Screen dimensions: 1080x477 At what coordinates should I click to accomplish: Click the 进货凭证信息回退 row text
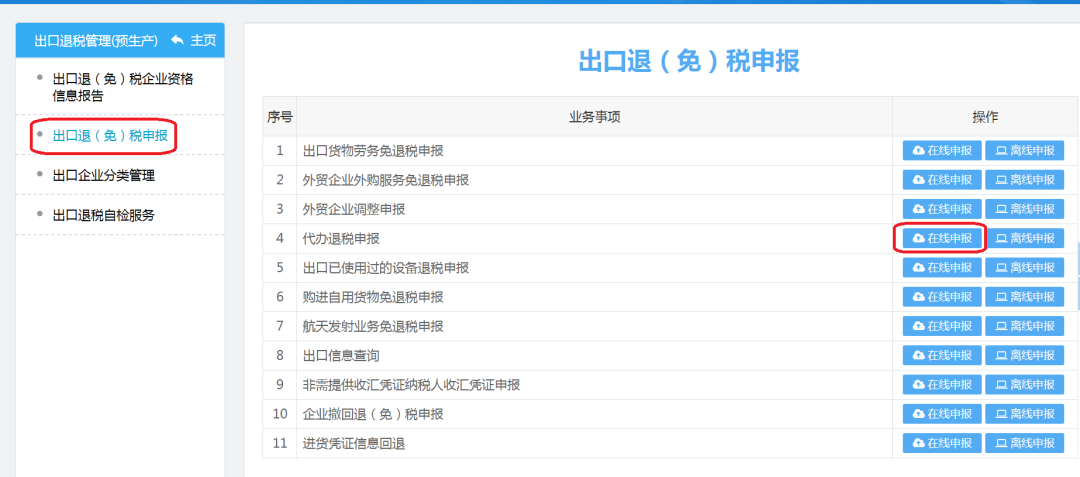click(x=353, y=443)
